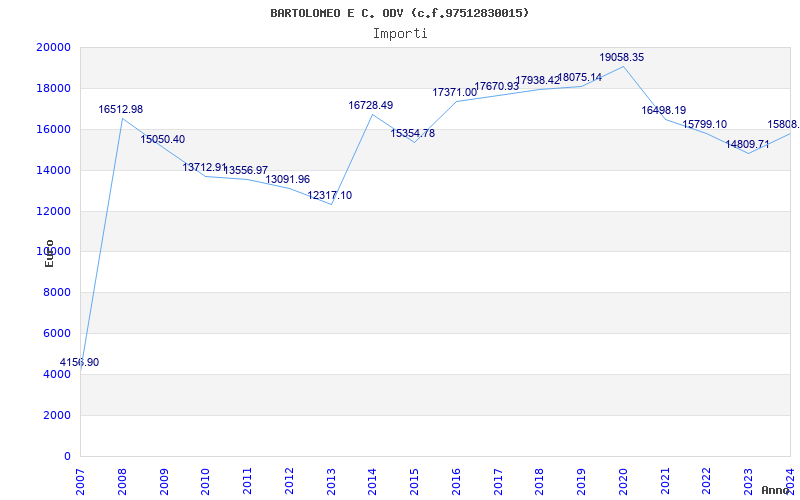Viewport: 800px width, 500px height.
Task: Select the x-axis year 2015
Action: coord(414,482)
